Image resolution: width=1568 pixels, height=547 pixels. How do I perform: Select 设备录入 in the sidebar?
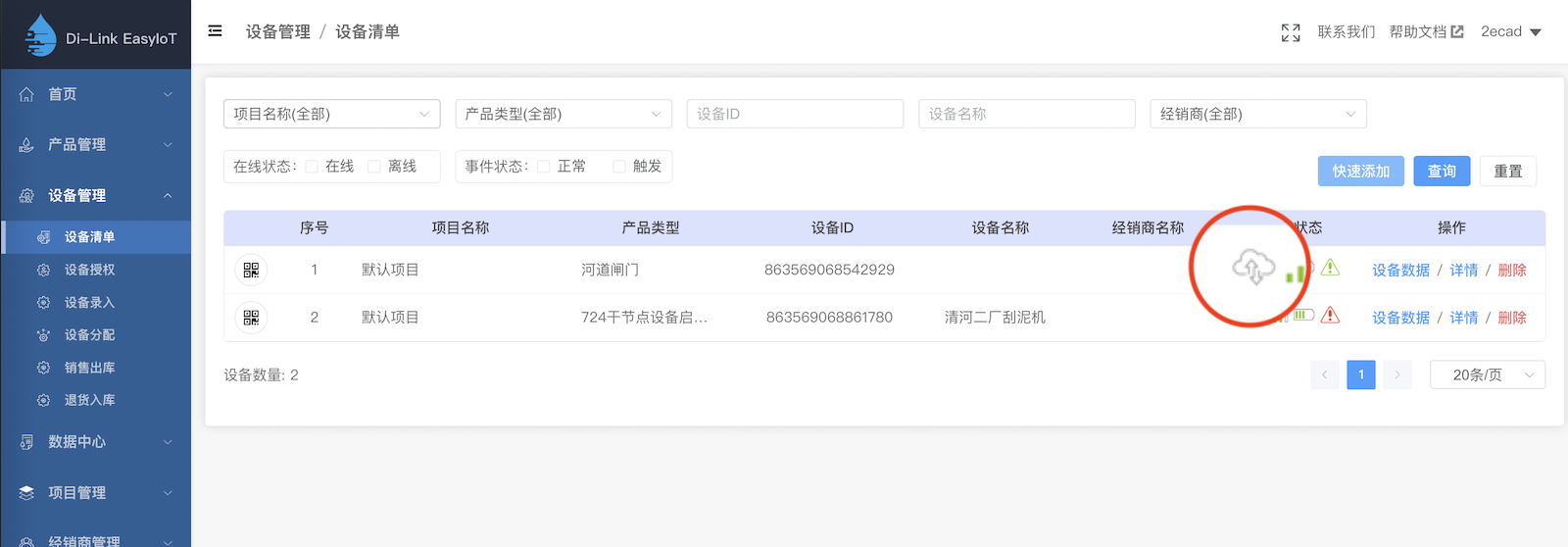pyautogui.click(x=96, y=303)
